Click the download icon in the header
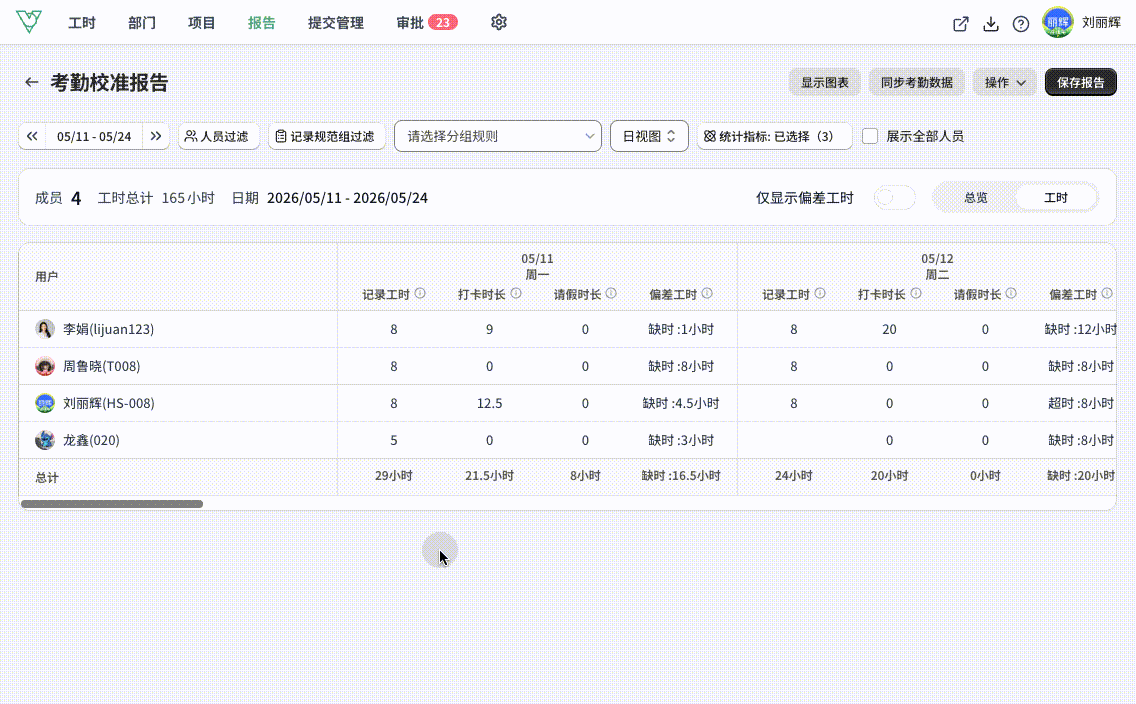Screen dimensions: 1136x704 (990, 24)
